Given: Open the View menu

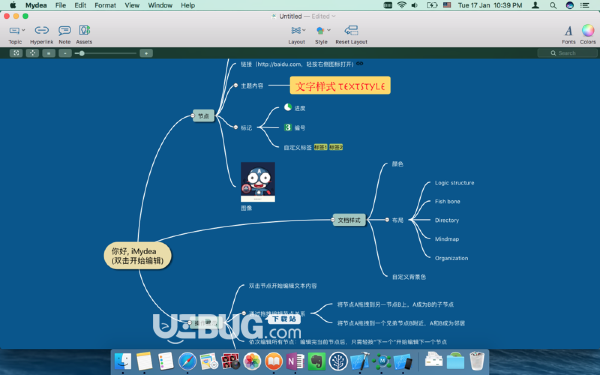Looking at the screenshot, I should pyautogui.click(x=132, y=5).
